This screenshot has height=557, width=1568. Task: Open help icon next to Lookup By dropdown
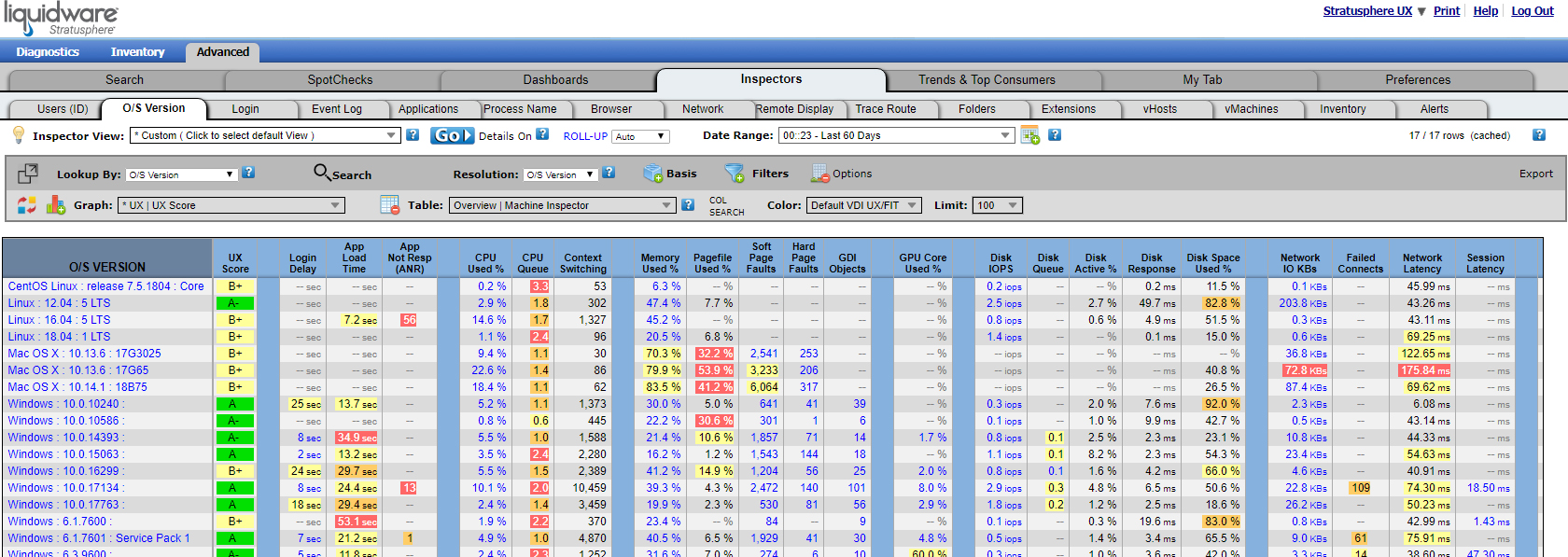coord(248,173)
